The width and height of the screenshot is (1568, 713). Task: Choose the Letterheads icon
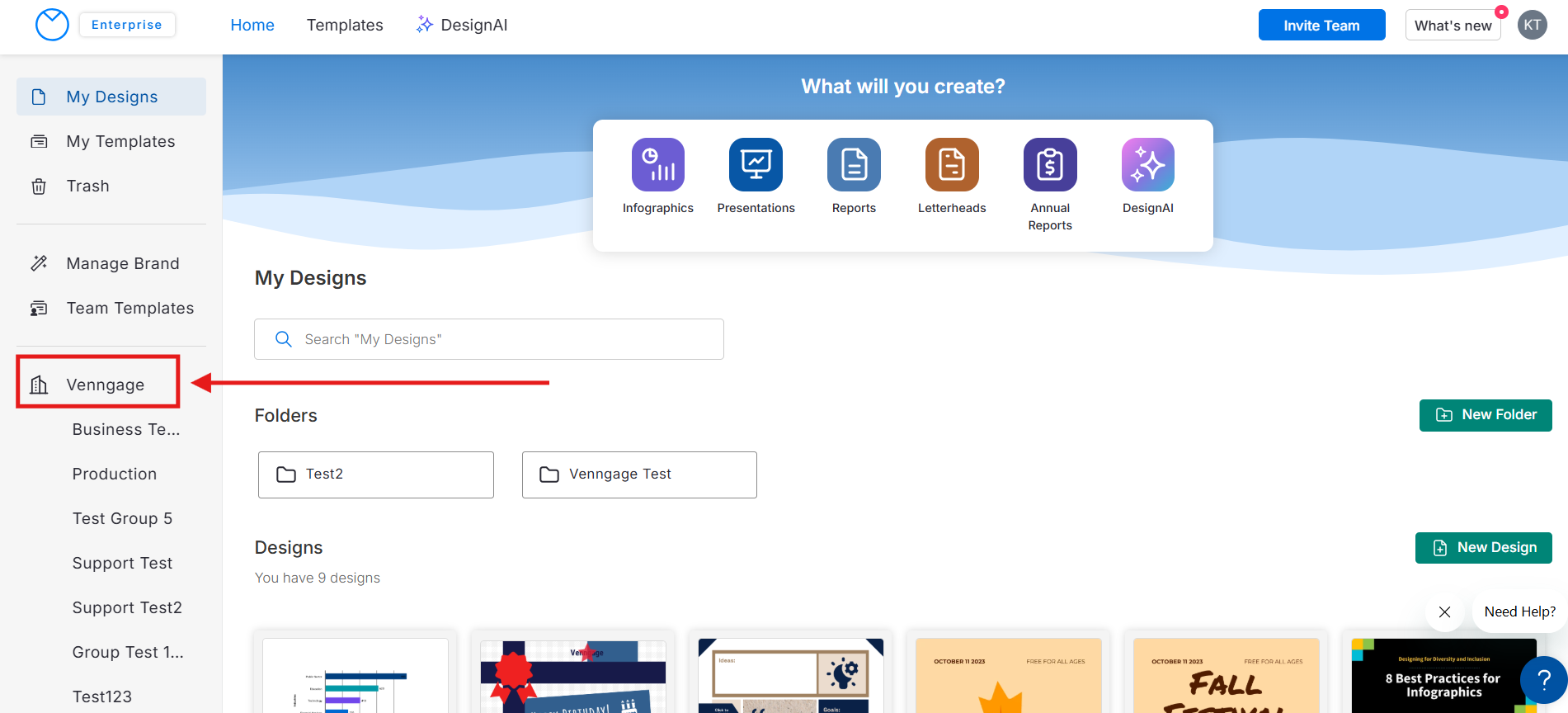click(x=952, y=164)
